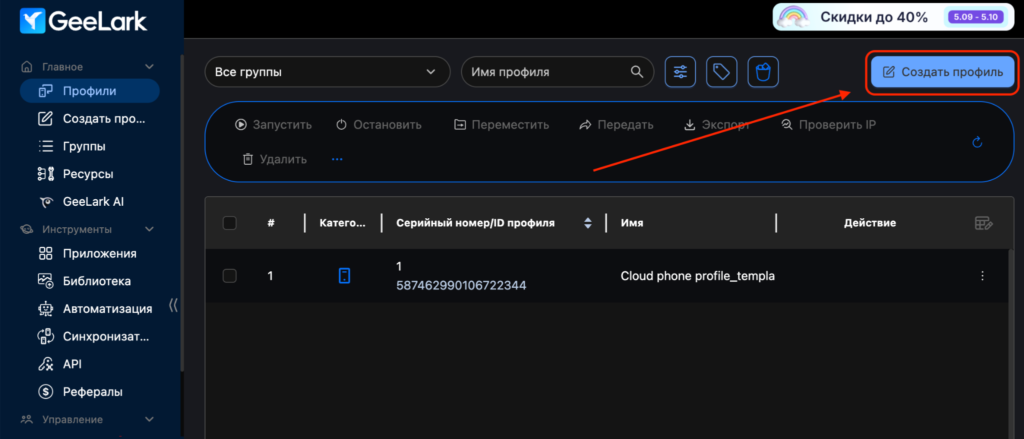
Task: Collapse the 'Главное' sidebar section
Action: point(150,67)
